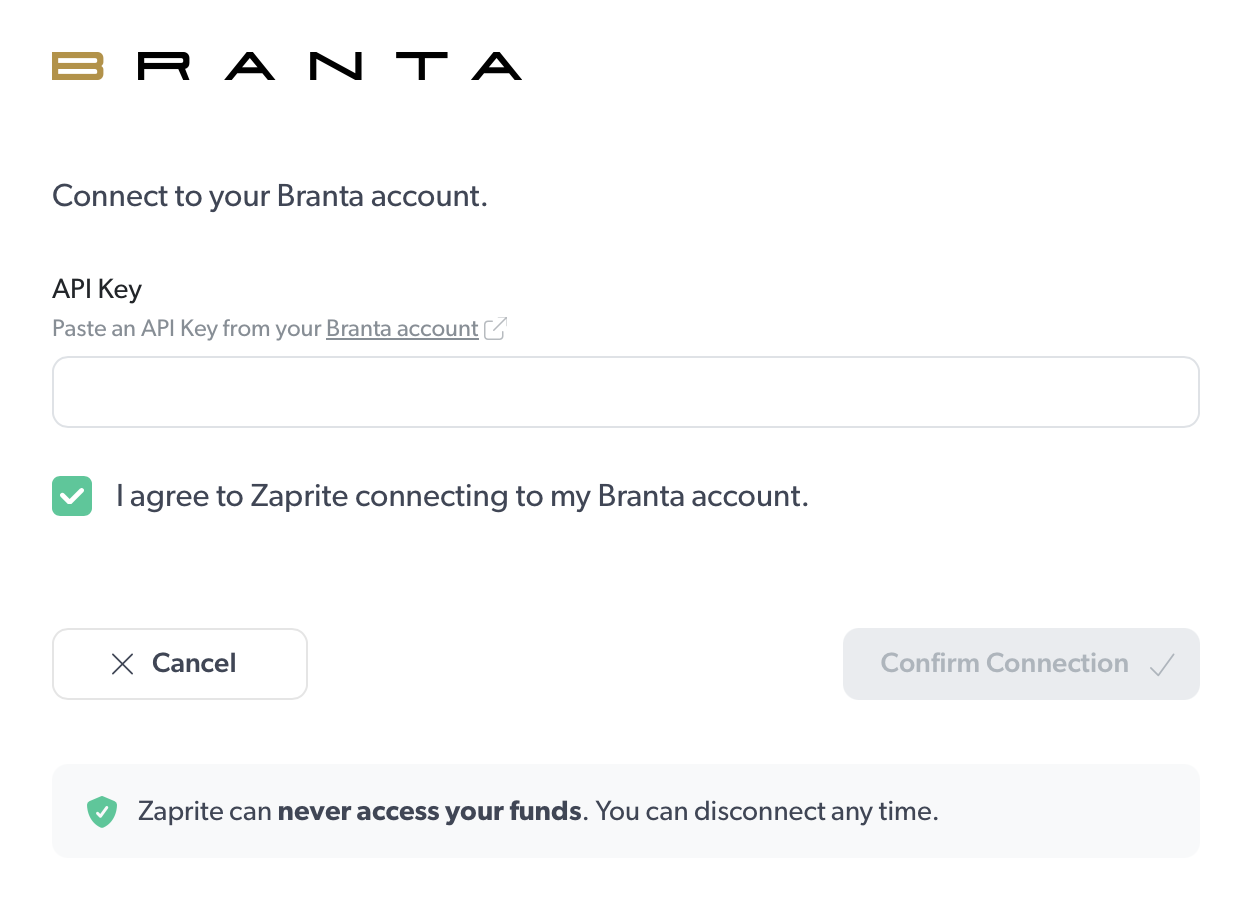Click the checkmark icon in Confirm Connection
This screenshot has width=1246, height=906.
point(1162,664)
